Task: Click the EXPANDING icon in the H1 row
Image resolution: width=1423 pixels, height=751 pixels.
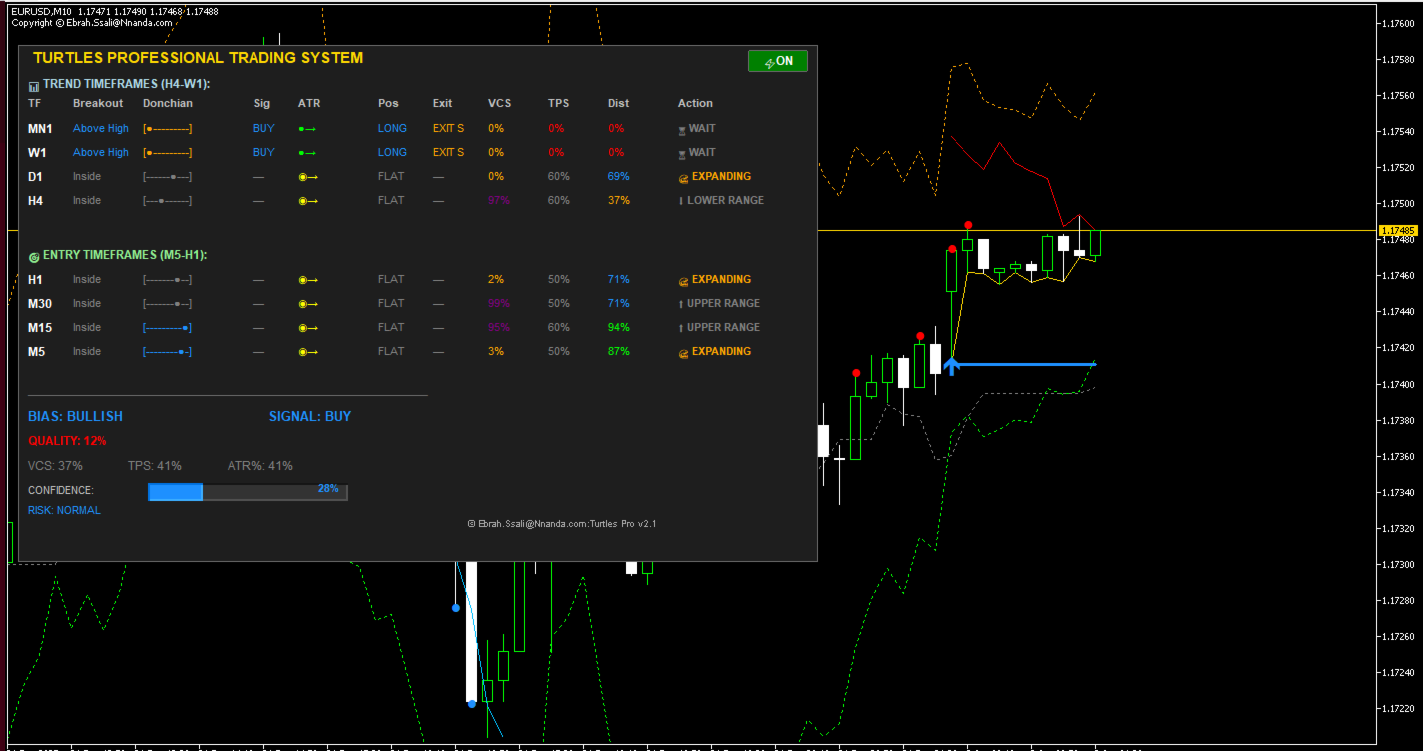Action: 683,280
